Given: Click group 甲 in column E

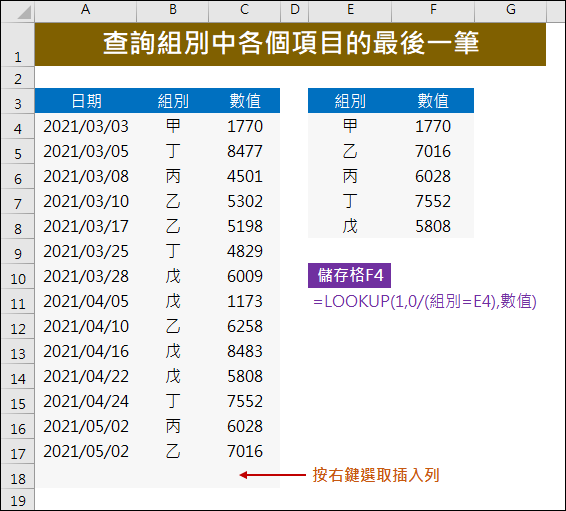Looking at the screenshot, I should 350,126.
